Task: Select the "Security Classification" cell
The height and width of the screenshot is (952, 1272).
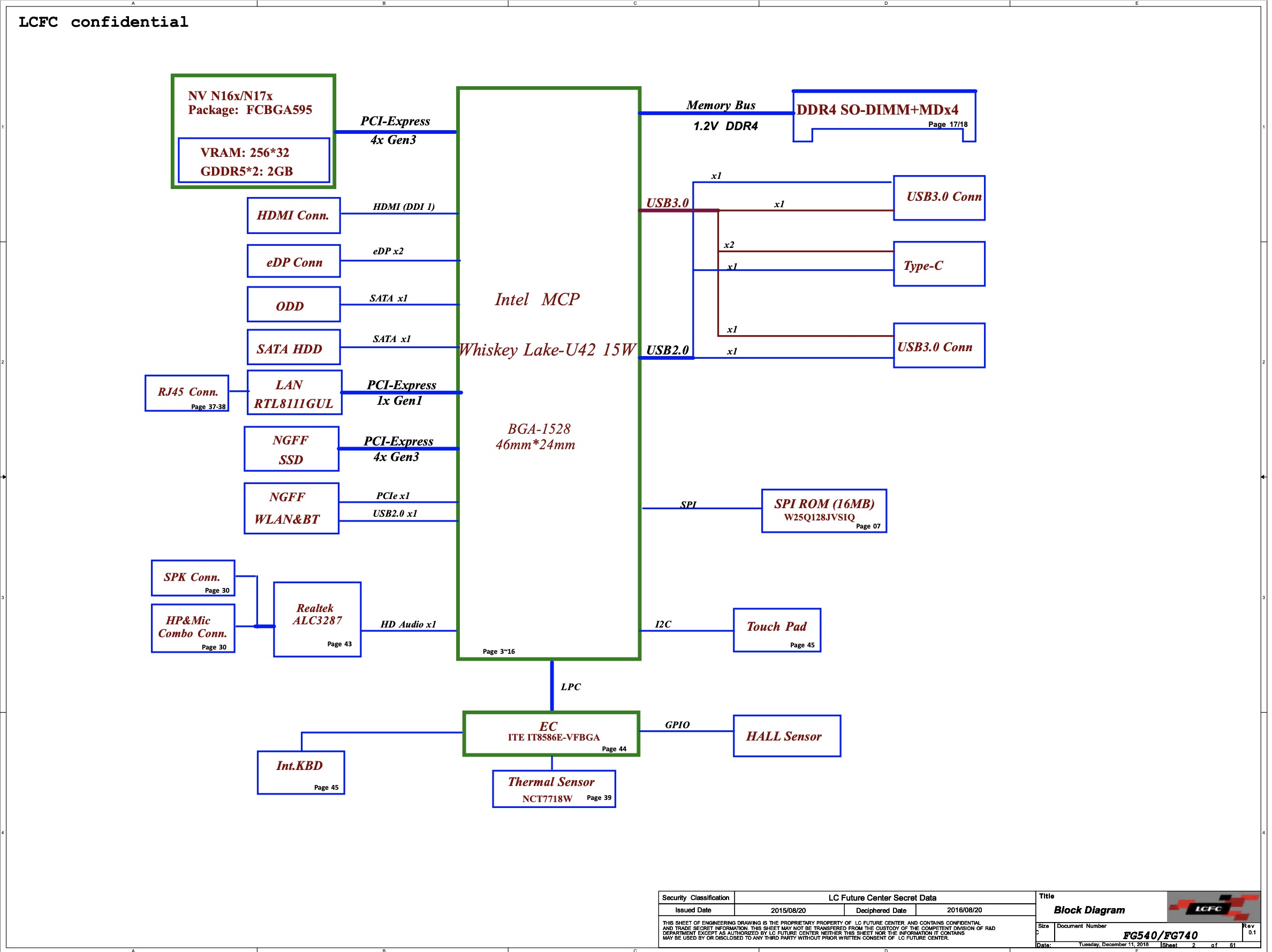Action: click(696, 897)
